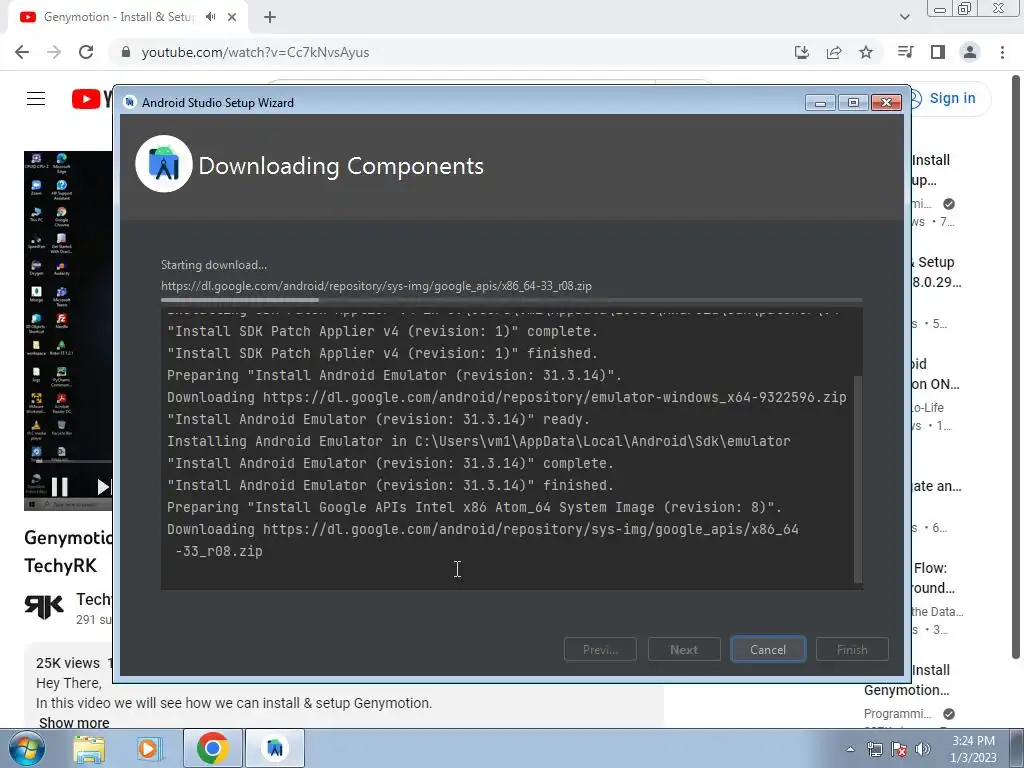1024x768 pixels.
Task: Reload the YouTube page
Action: (86, 52)
